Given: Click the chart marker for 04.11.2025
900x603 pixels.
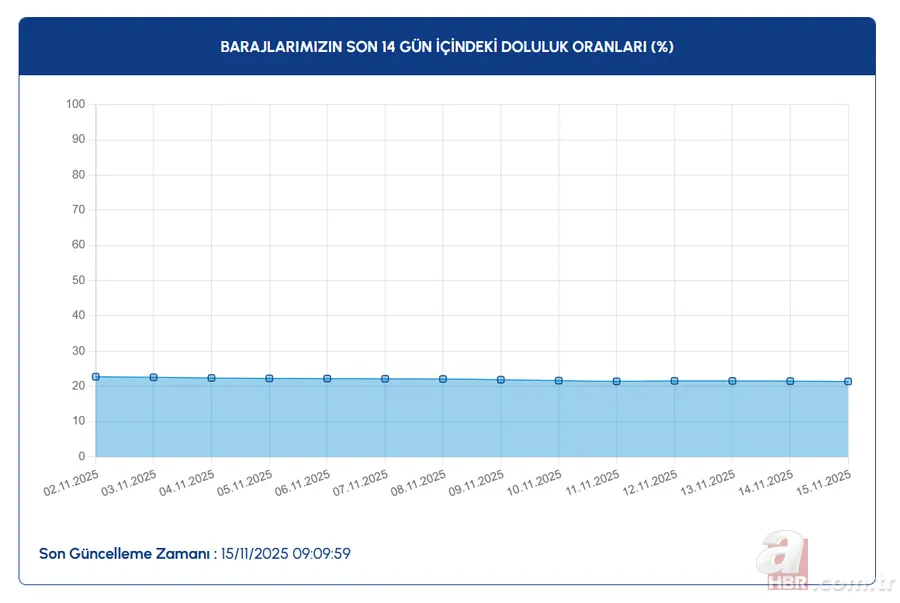Looking at the screenshot, I should [212, 378].
